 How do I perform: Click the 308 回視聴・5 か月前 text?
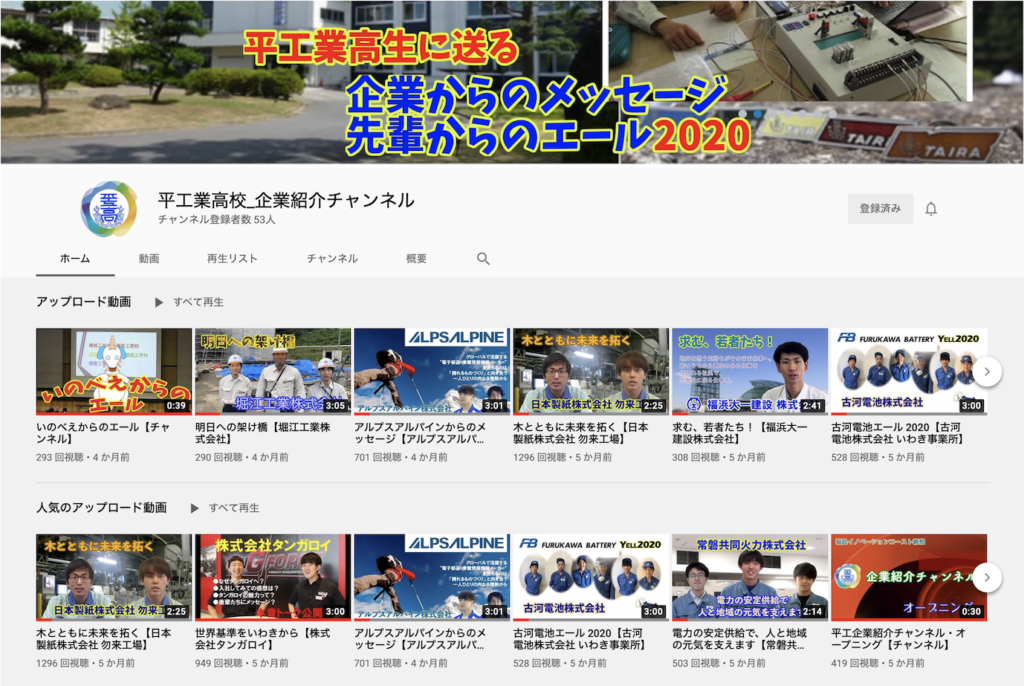pos(718,457)
